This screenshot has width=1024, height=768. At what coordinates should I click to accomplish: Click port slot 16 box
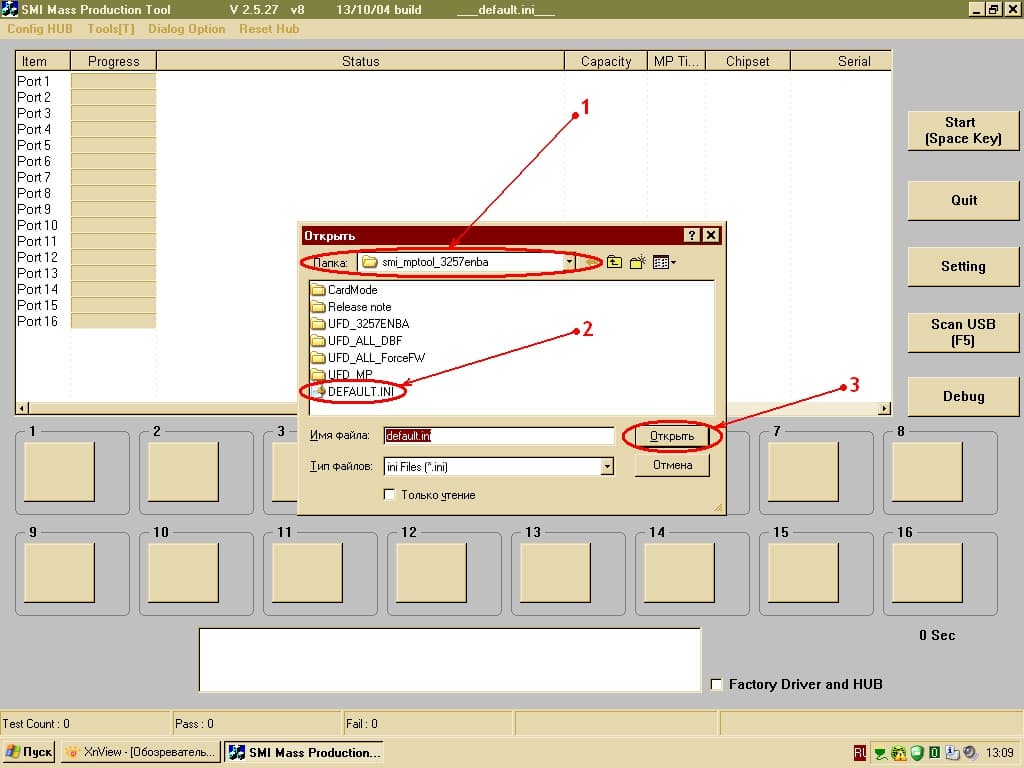pyautogui.click(x=927, y=573)
